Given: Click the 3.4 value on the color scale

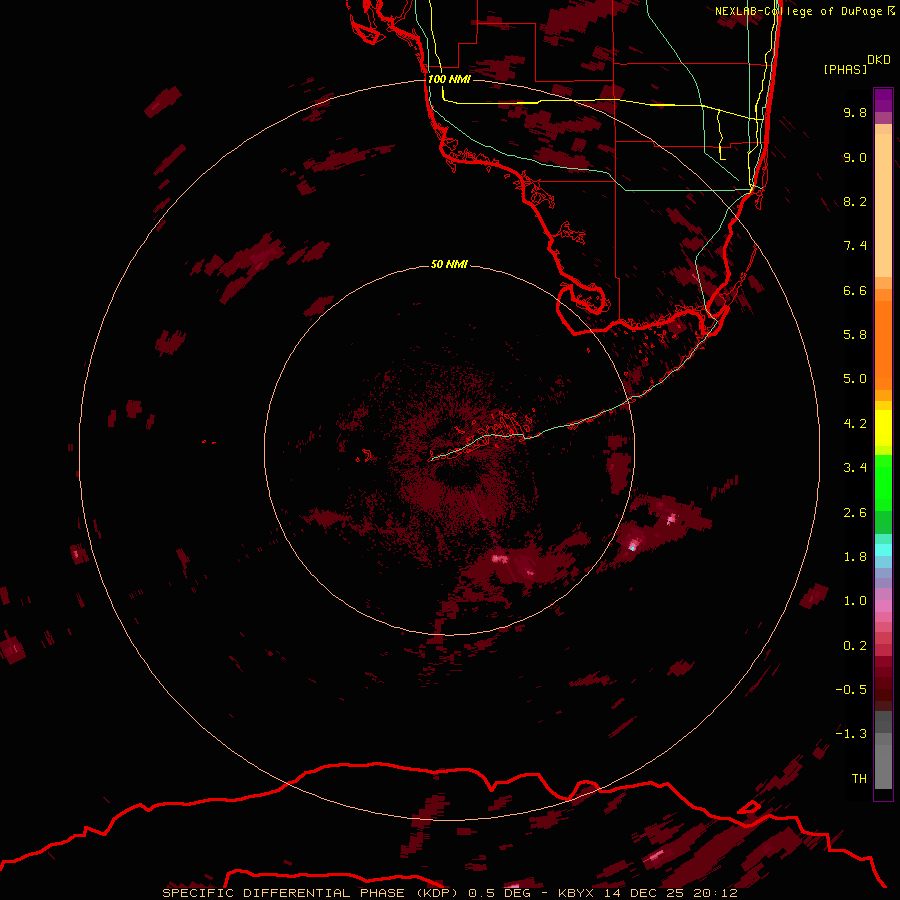Looking at the screenshot, I should (x=855, y=468).
